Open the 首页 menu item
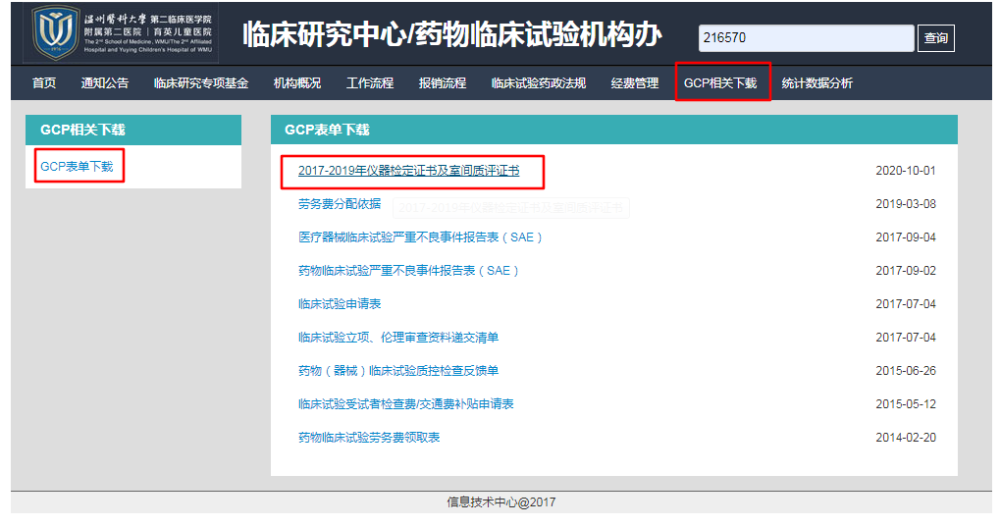The image size is (1000, 526). 44,83
